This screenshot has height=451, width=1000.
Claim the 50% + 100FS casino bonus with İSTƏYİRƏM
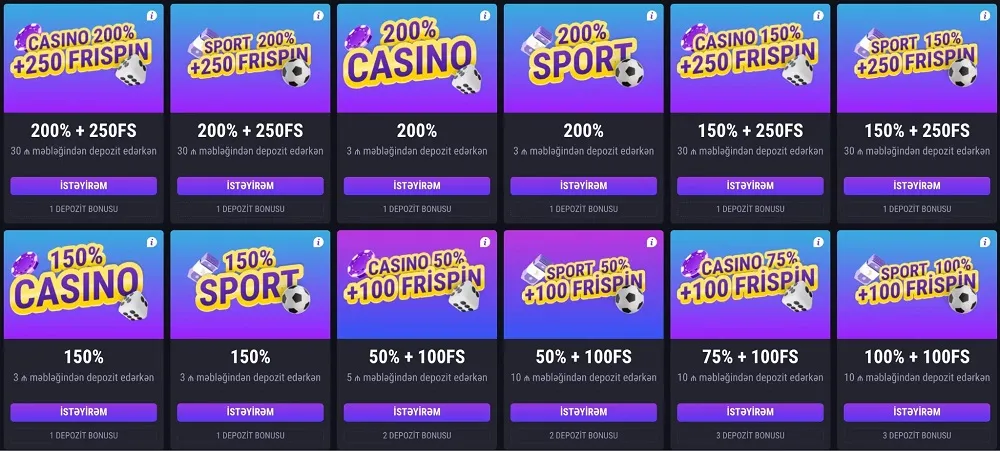(417, 412)
